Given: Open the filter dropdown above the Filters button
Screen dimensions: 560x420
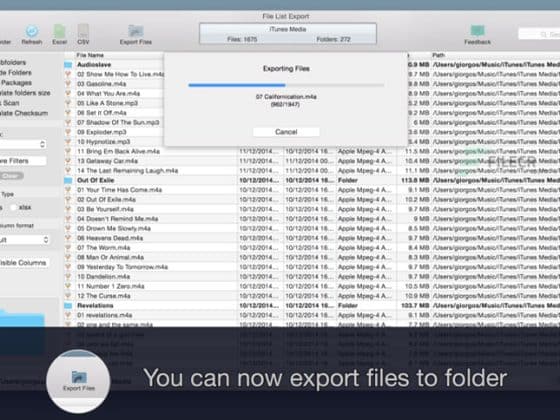Looking at the screenshot, I should 23,144.
